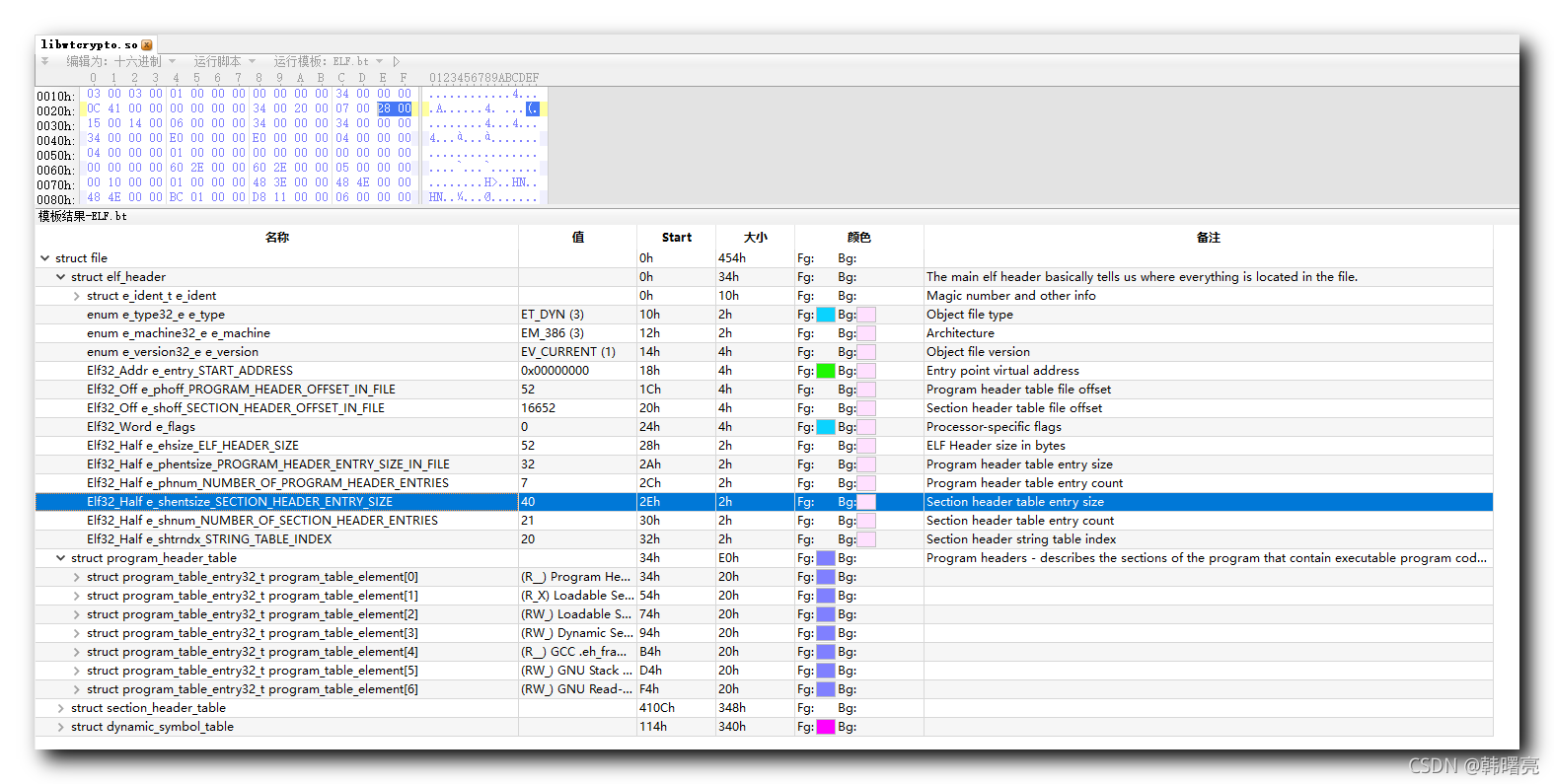Expand struct section_header_table
The width and height of the screenshot is (1554, 784).
pyautogui.click(x=61, y=708)
